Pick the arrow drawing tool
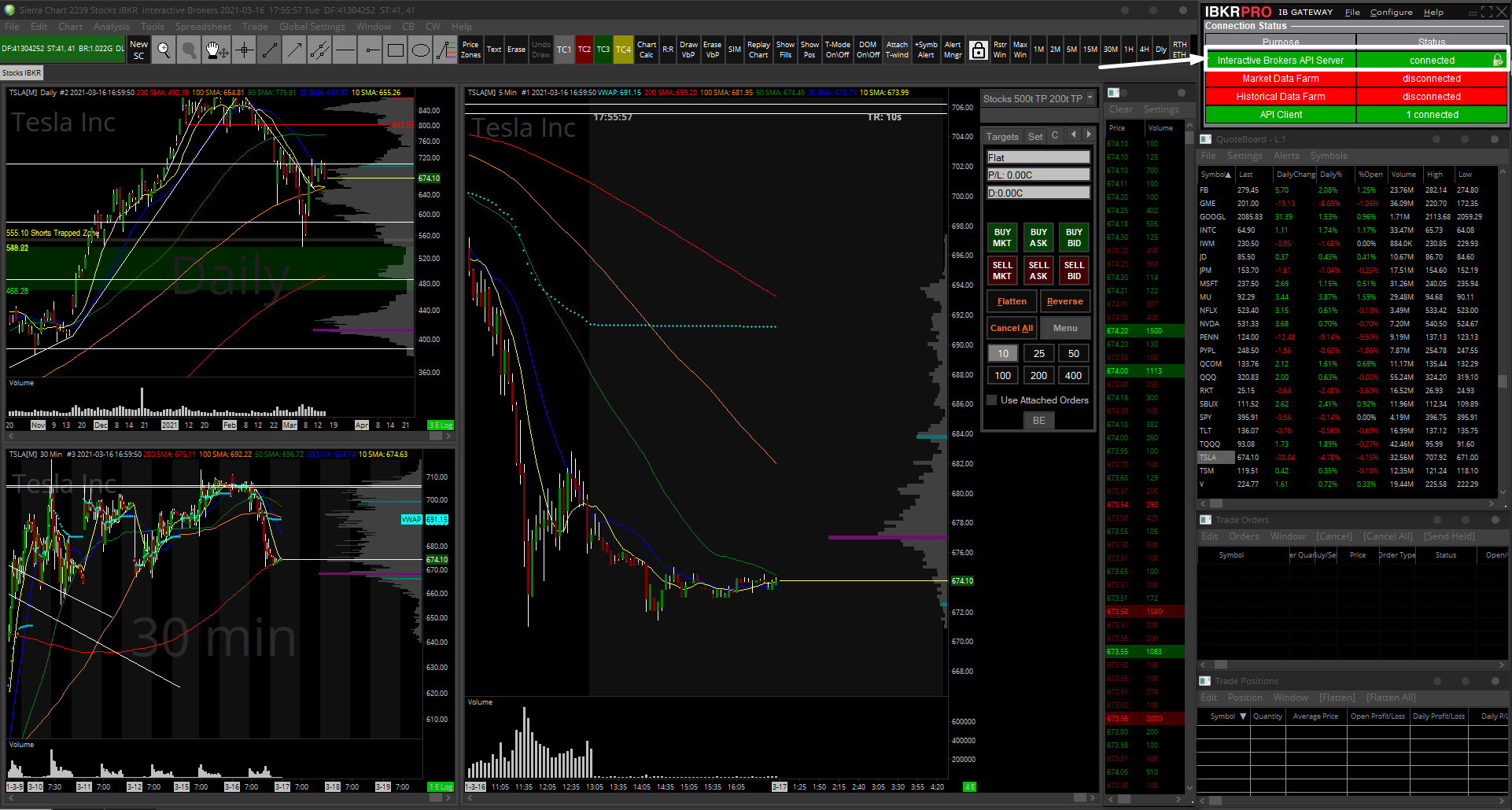 pyautogui.click(x=294, y=50)
